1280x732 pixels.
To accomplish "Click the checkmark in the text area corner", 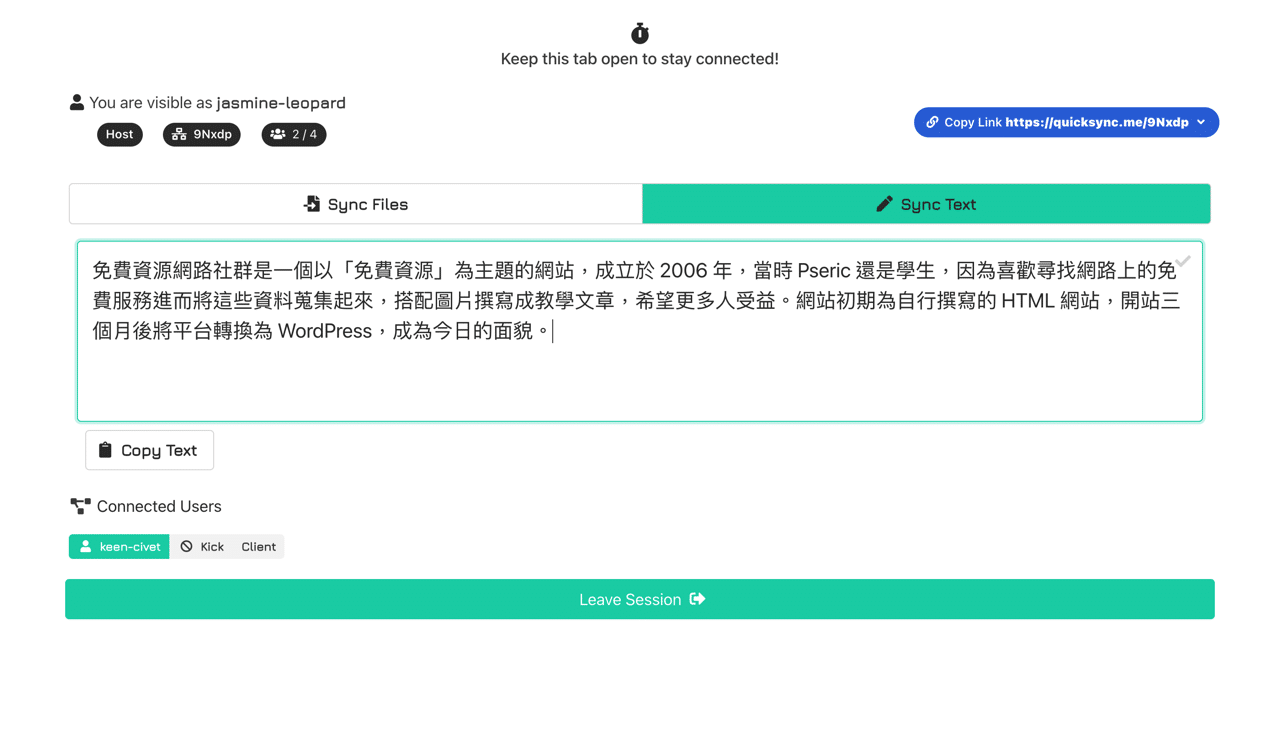I will [1183, 260].
